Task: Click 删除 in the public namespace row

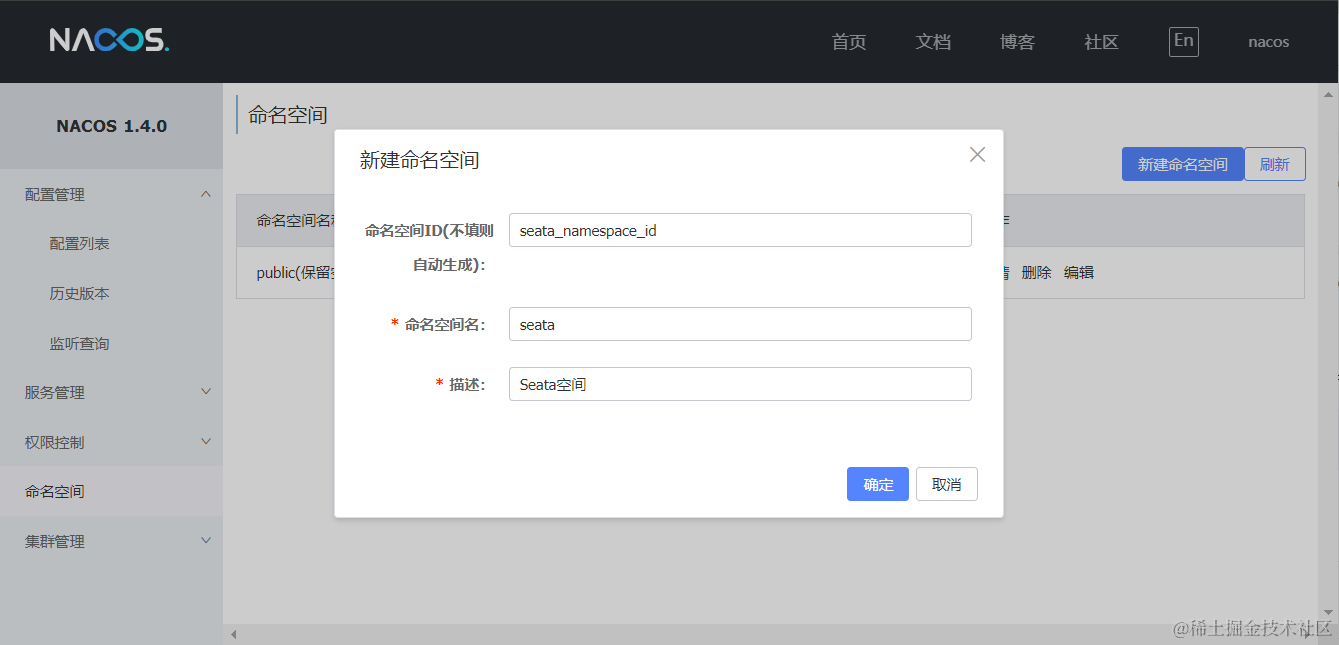Action: click(x=1037, y=272)
